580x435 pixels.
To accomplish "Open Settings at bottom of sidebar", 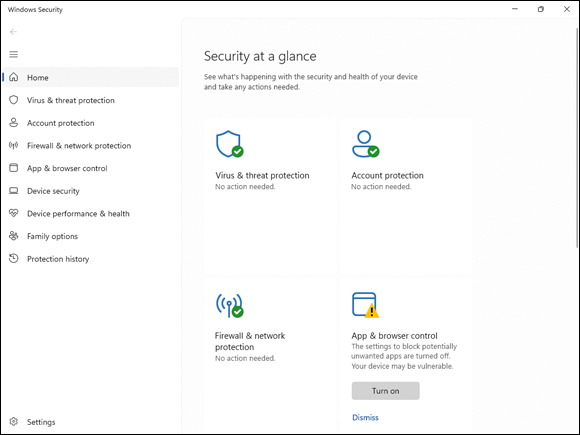I will tap(91, 422).
